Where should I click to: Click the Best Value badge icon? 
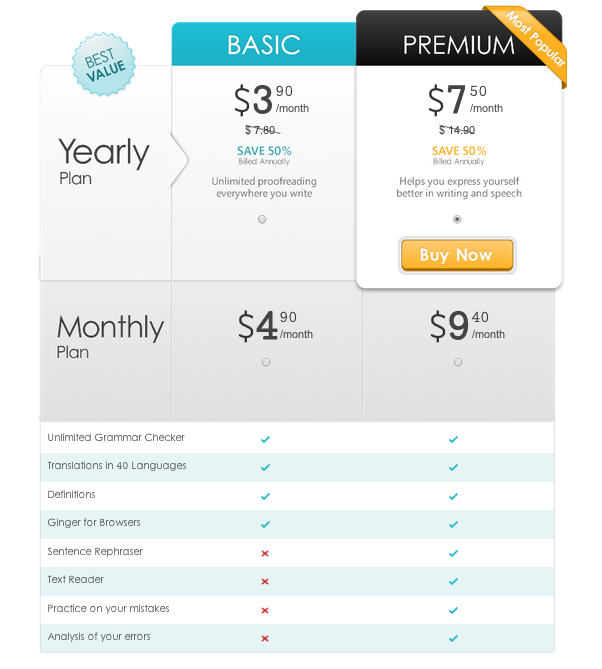(104, 64)
